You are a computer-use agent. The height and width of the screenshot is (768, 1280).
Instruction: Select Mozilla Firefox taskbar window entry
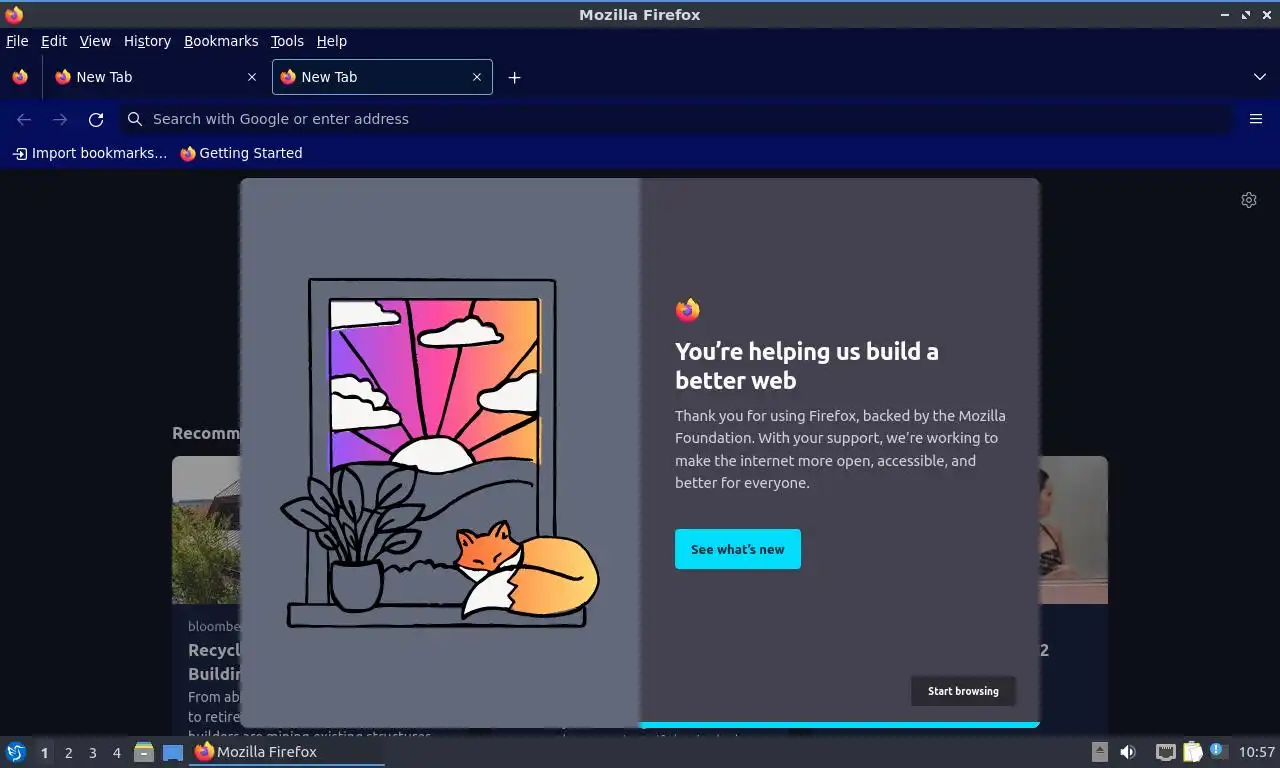[287, 752]
